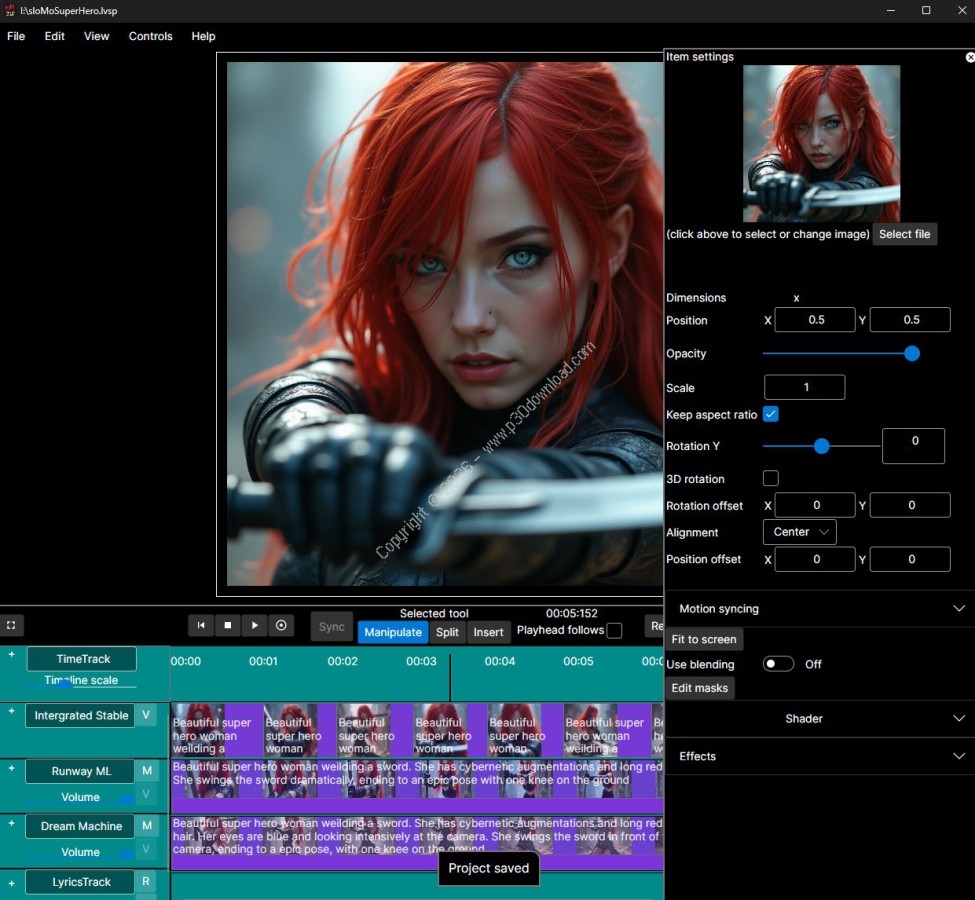
Task: Click the 00:04 timeline marker
Action: tap(500, 661)
